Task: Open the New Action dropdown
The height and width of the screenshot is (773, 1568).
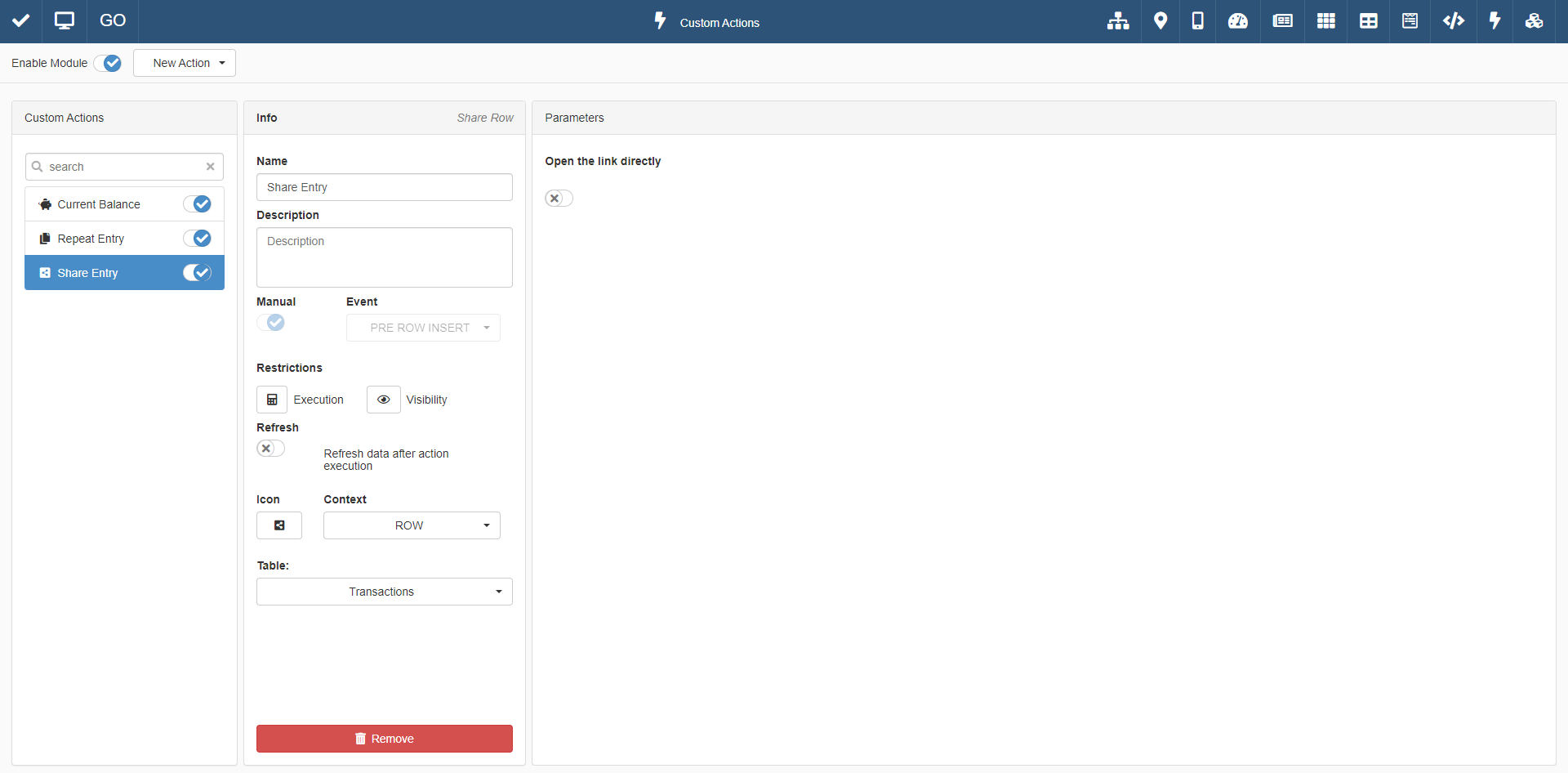Action: (185, 63)
